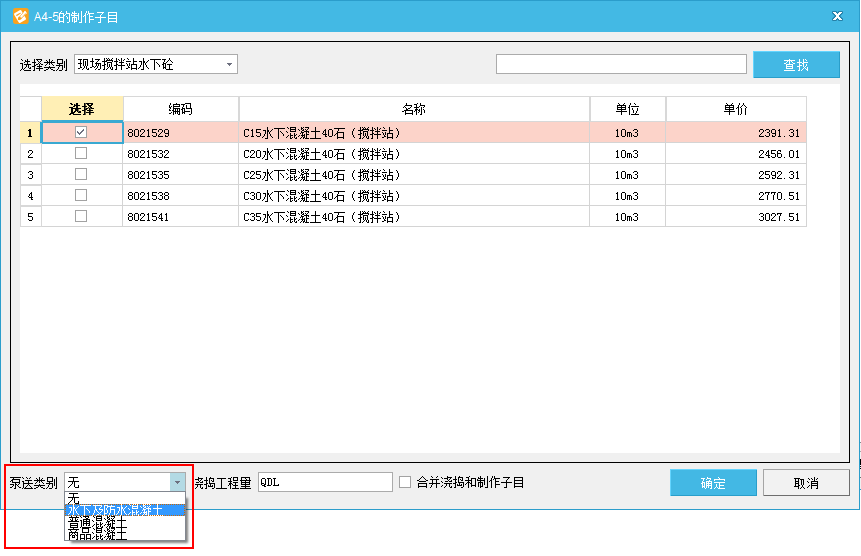
Task: Tick the C30水下混凝土 row checkbox
Action: pyautogui.click(x=81, y=195)
